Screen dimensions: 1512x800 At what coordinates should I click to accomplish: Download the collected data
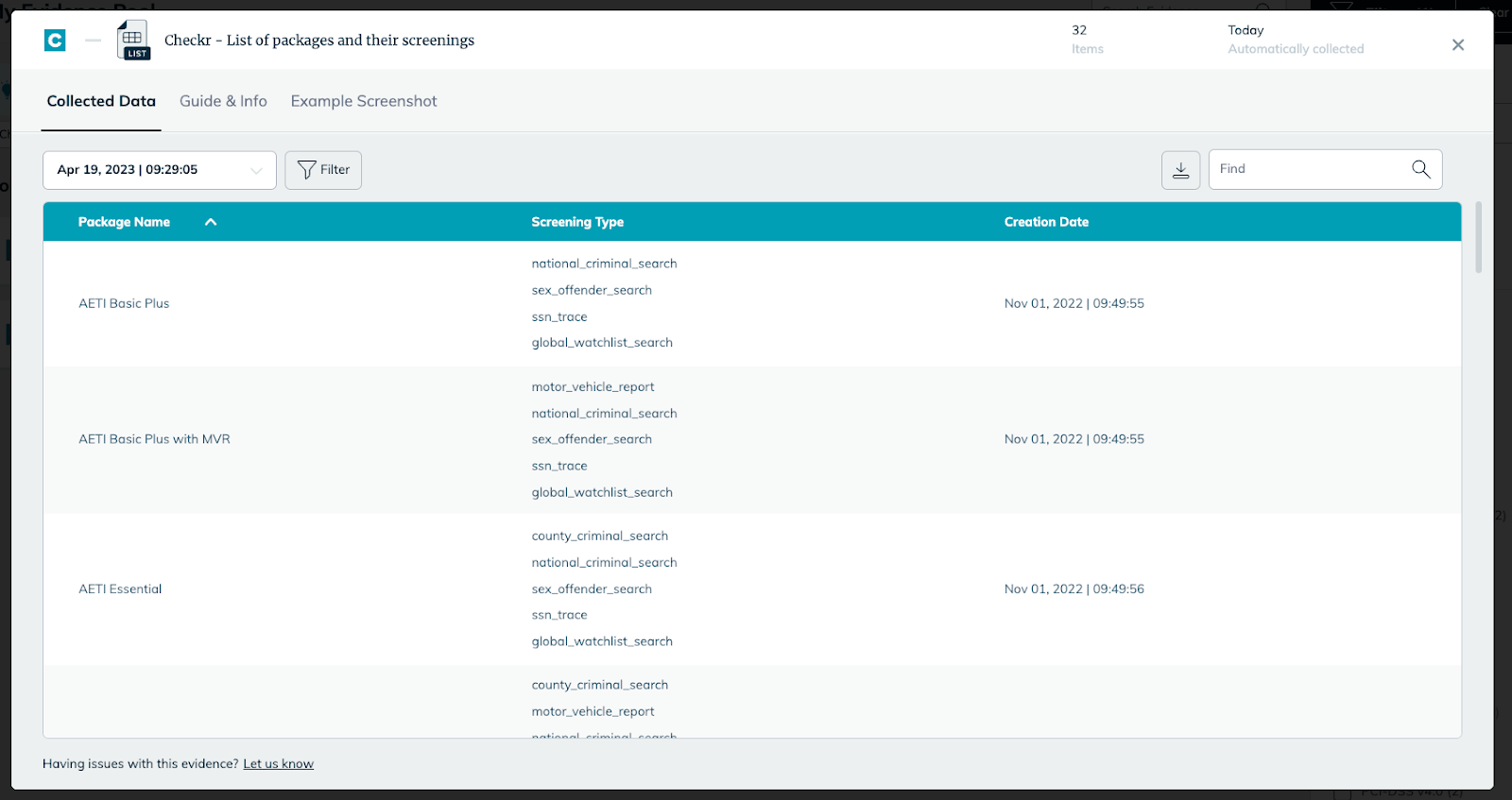[x=1180, y=170]
